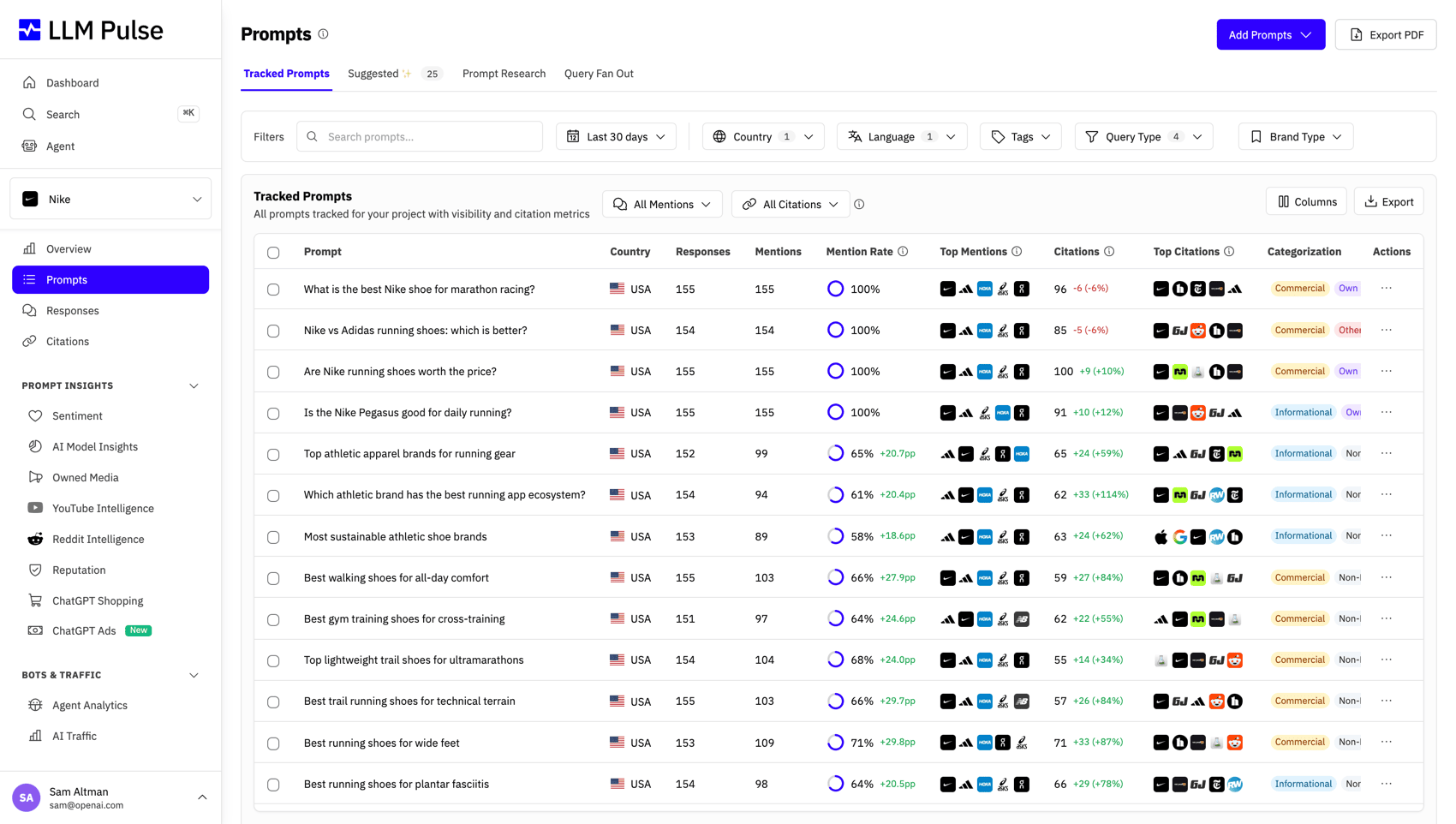Open Search in the sidebar
Viewport: 1456px width, 824px height.
point(110,114)
